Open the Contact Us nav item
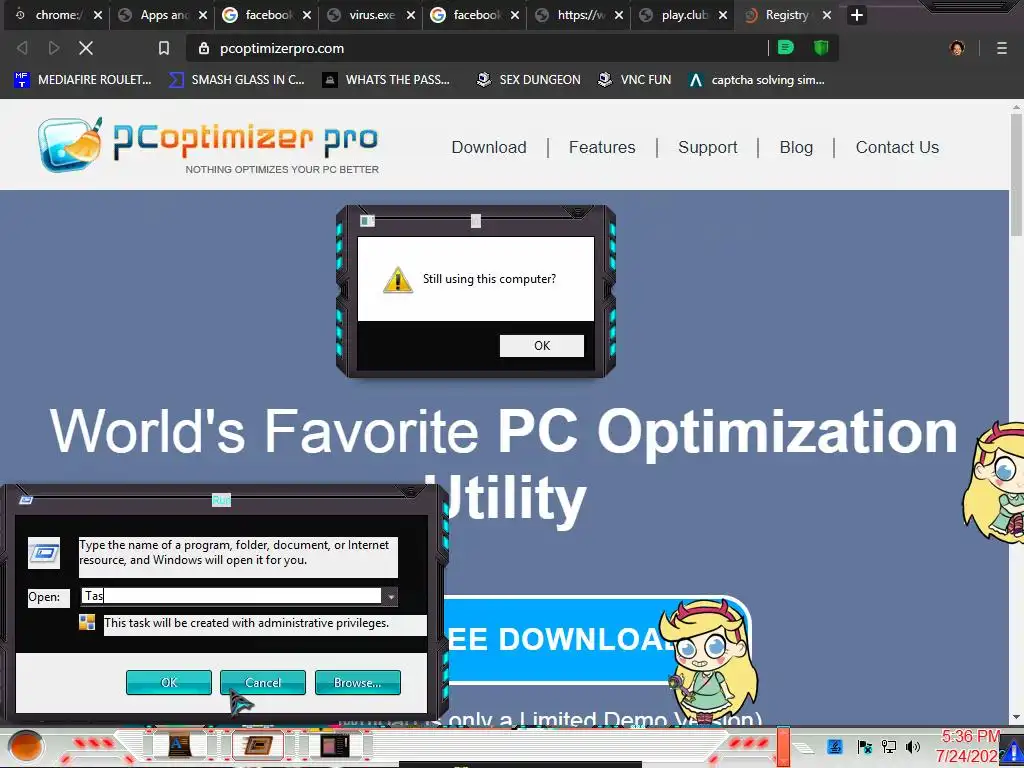 [x=897, y=148]
